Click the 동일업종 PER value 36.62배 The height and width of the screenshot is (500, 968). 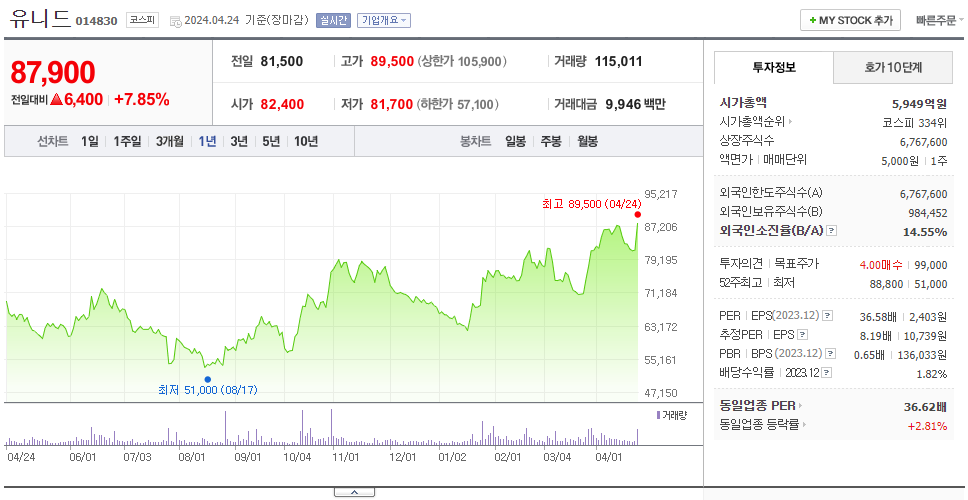tap(925, 406)
